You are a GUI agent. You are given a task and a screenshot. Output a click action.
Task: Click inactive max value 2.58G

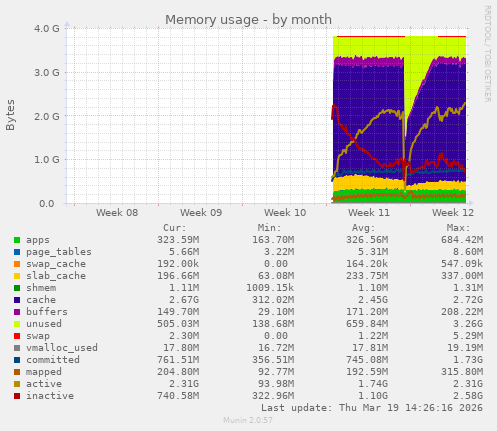(468, 396)
